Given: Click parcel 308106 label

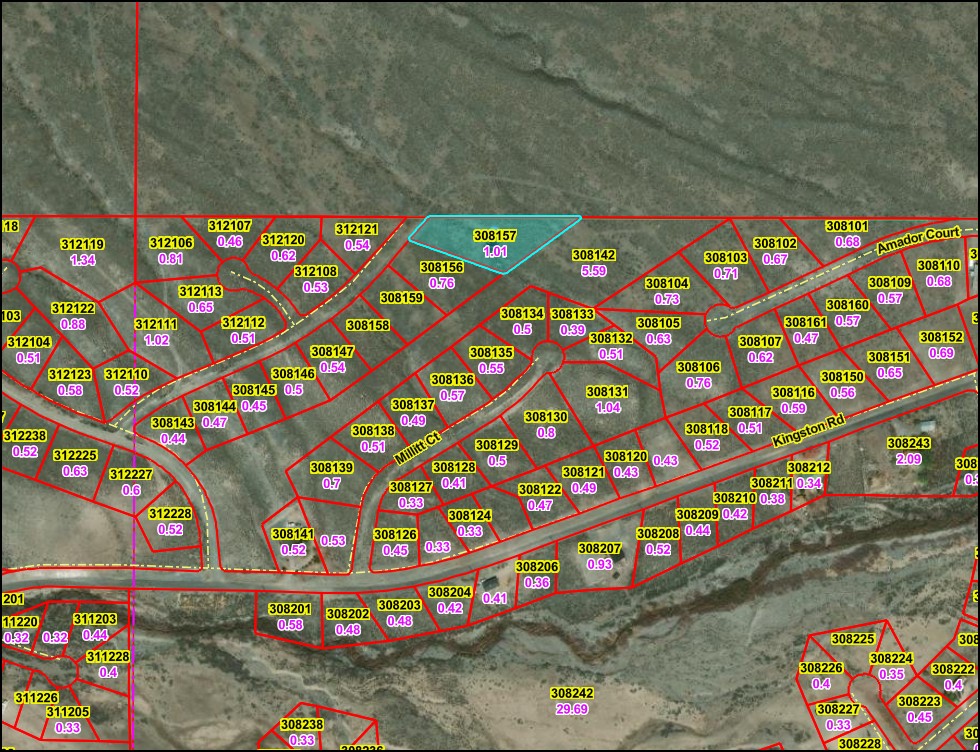Looking at the screenshot, I should point(699,367).
